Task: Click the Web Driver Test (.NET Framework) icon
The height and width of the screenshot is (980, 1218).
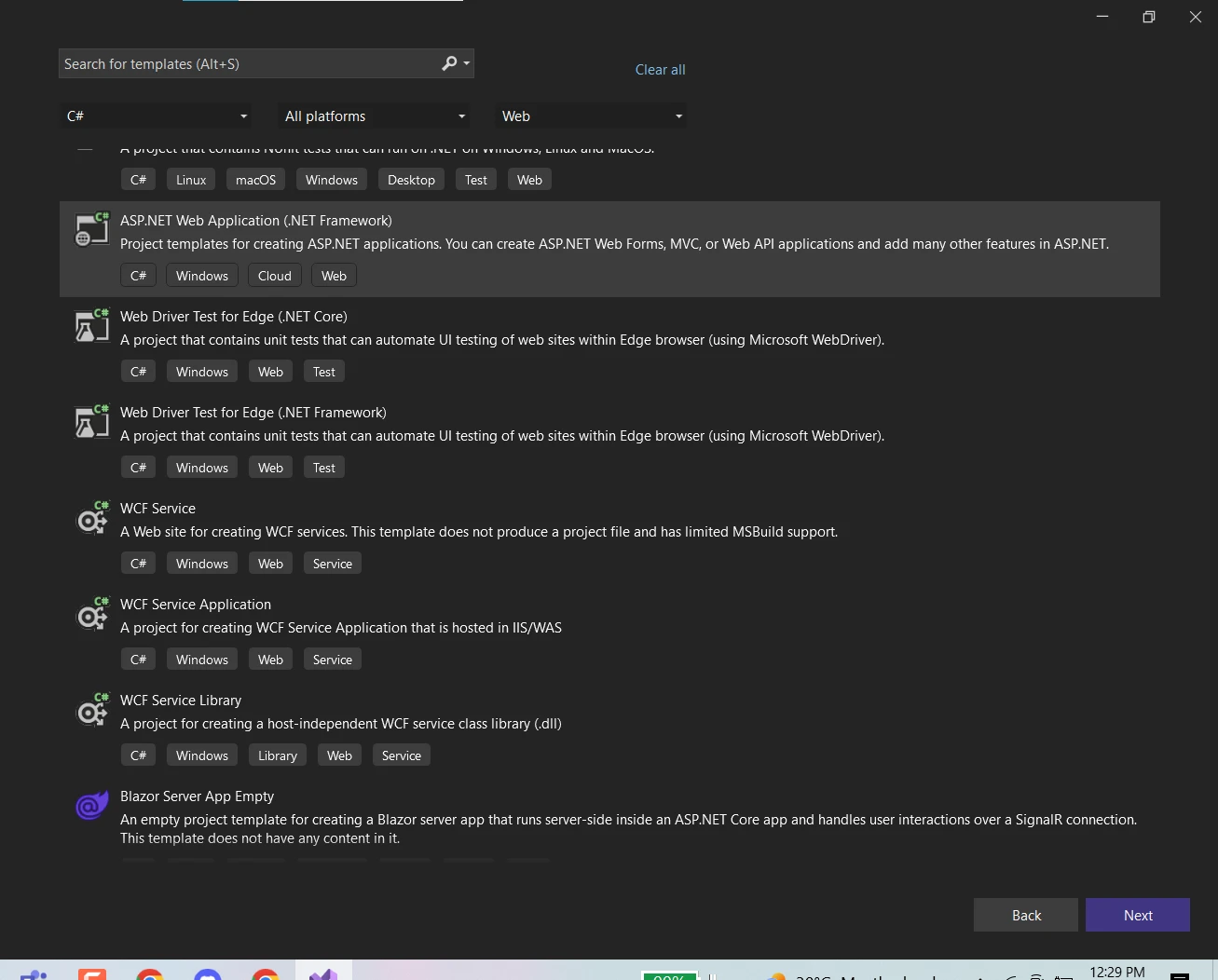Action: point(91,422)
